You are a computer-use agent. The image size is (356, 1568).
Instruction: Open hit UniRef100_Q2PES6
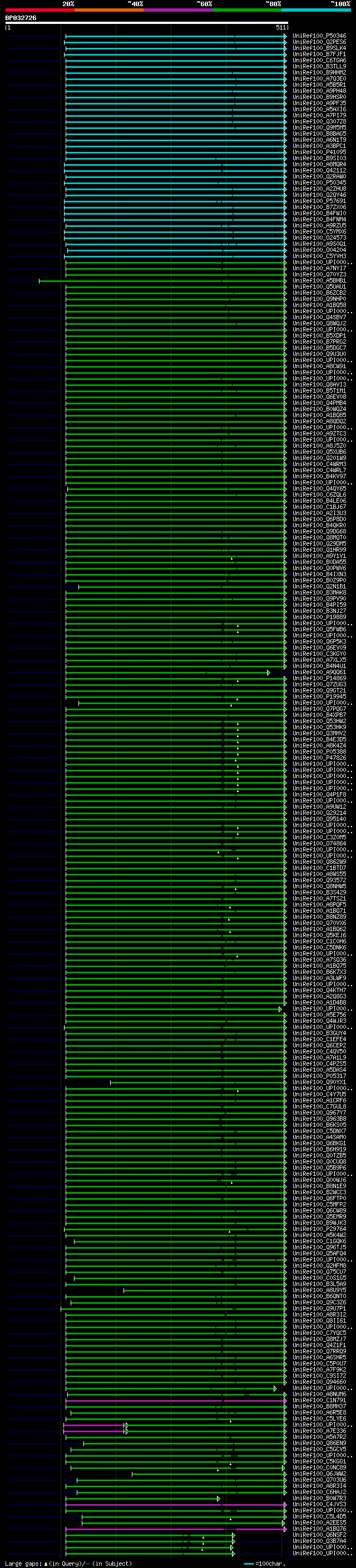319,42
